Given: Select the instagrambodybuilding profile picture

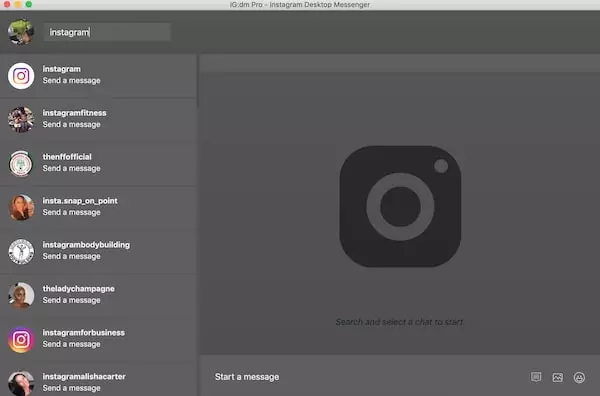Looking at the screenshot, I should click(x=21, y=251).
